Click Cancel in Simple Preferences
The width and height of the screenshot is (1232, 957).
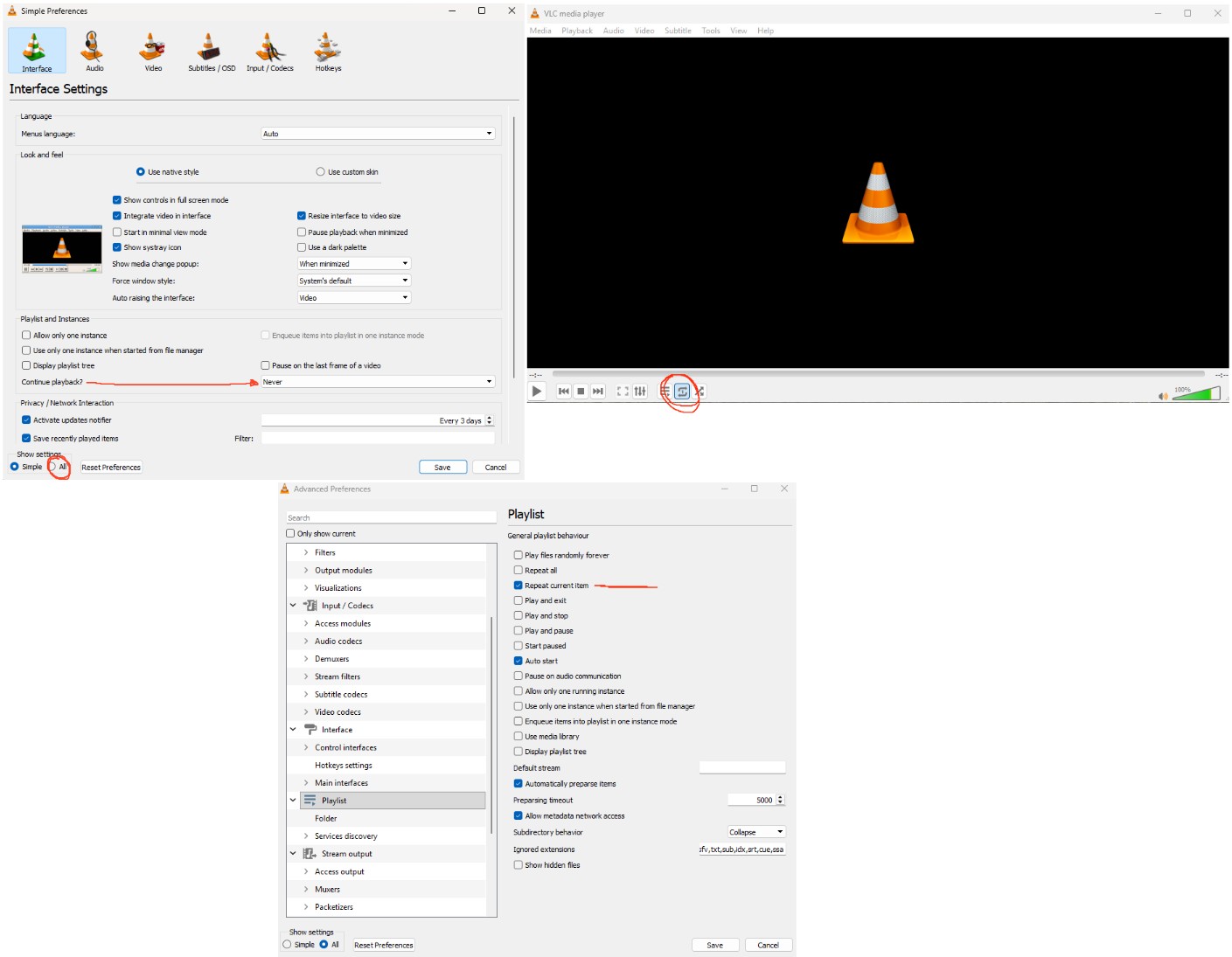(496, 468)
